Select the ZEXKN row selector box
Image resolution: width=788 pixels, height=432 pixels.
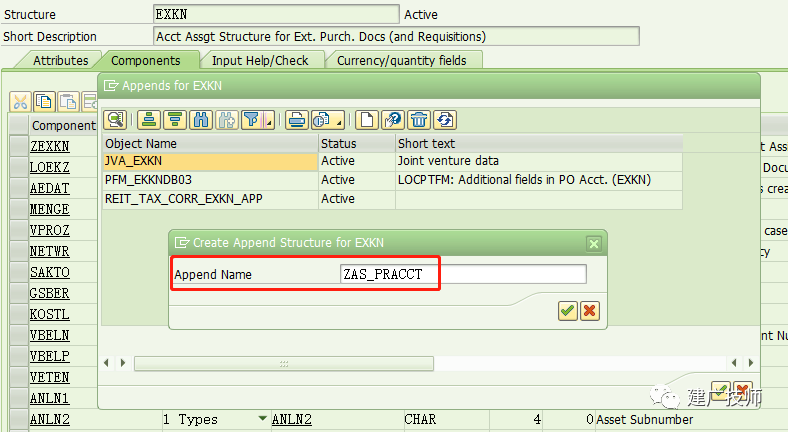point(19,146)
